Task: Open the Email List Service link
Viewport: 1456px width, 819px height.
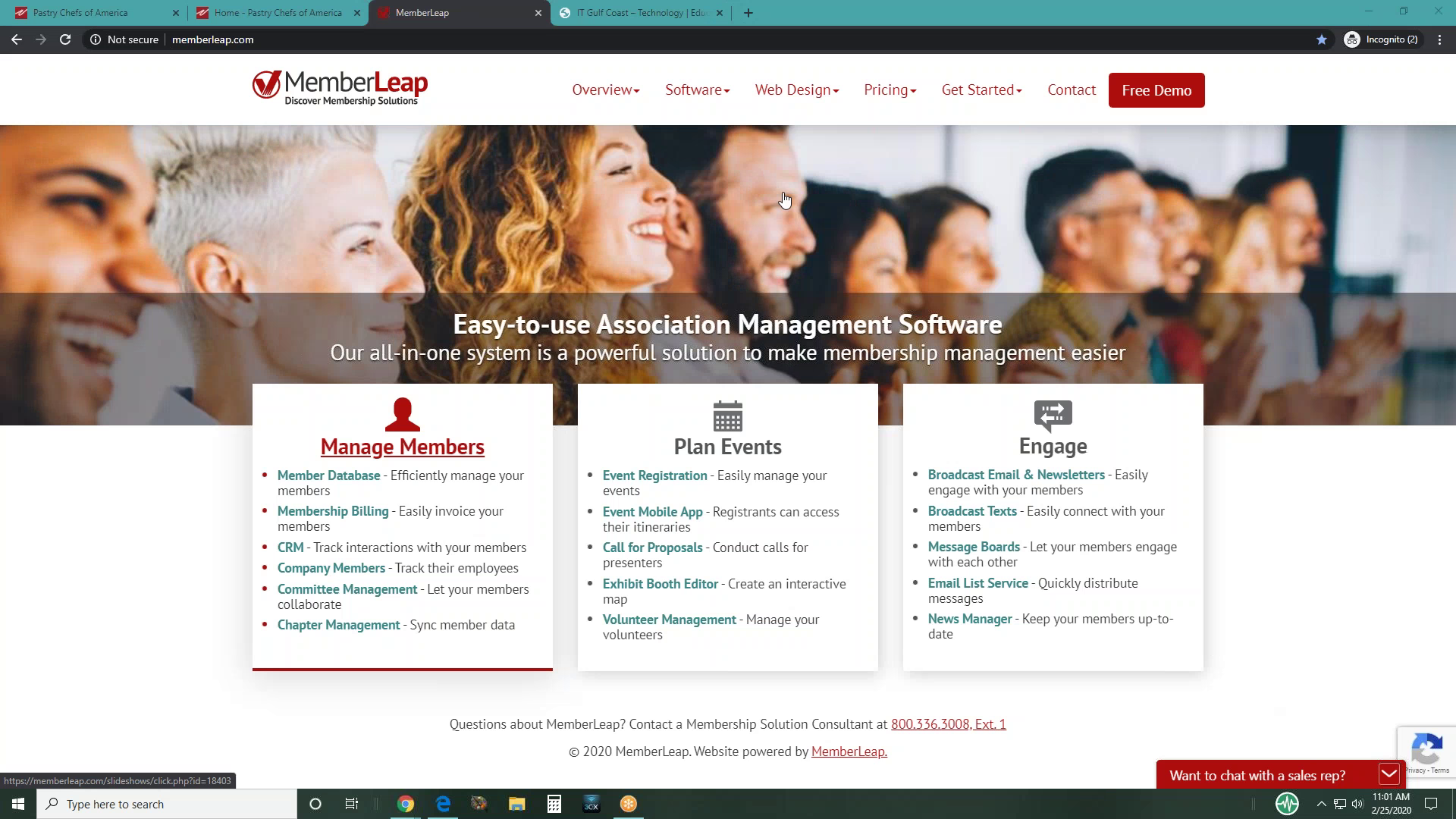Action: [x=977, y=583]
